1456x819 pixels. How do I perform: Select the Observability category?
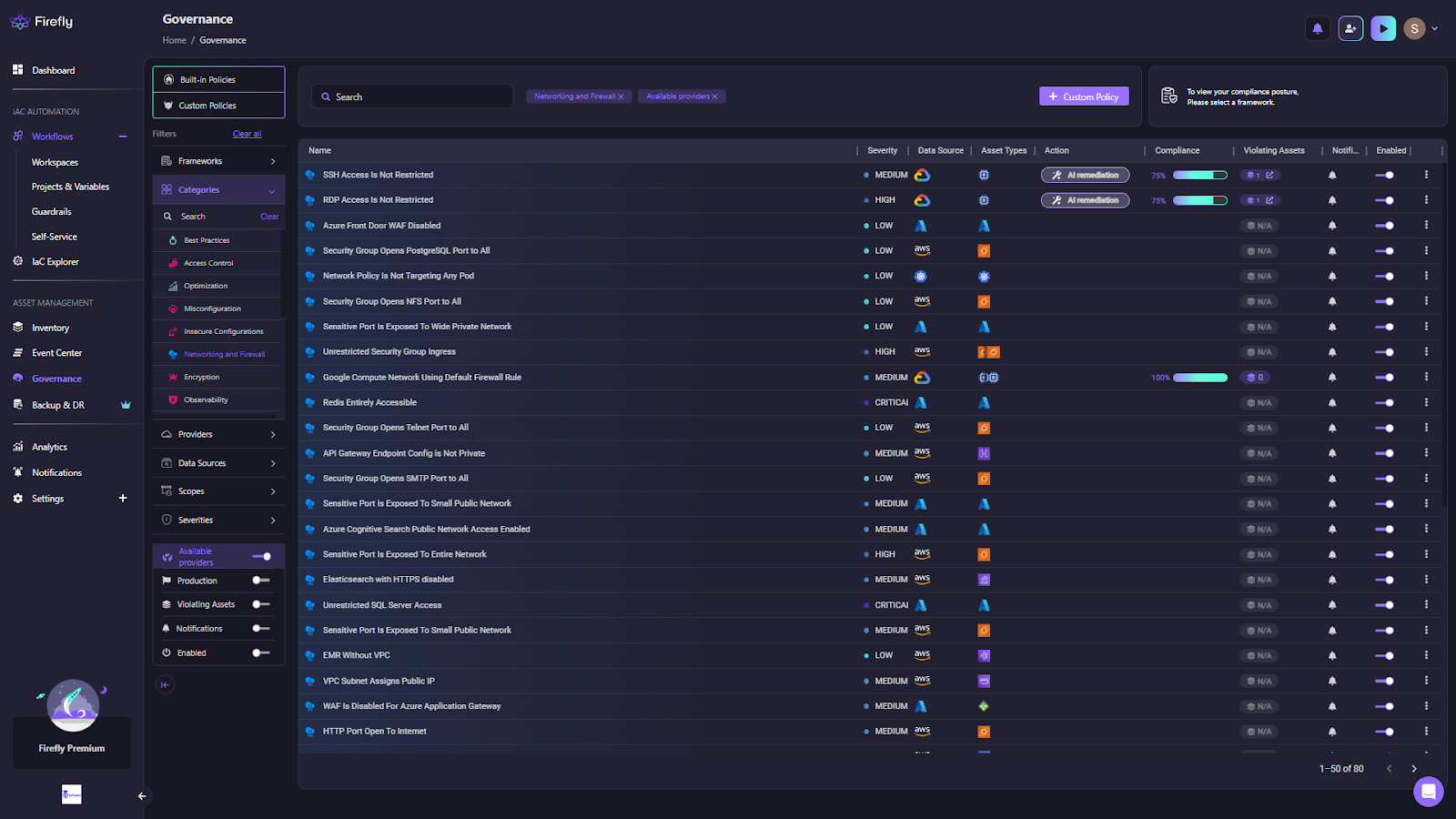(x=206, y=399)
